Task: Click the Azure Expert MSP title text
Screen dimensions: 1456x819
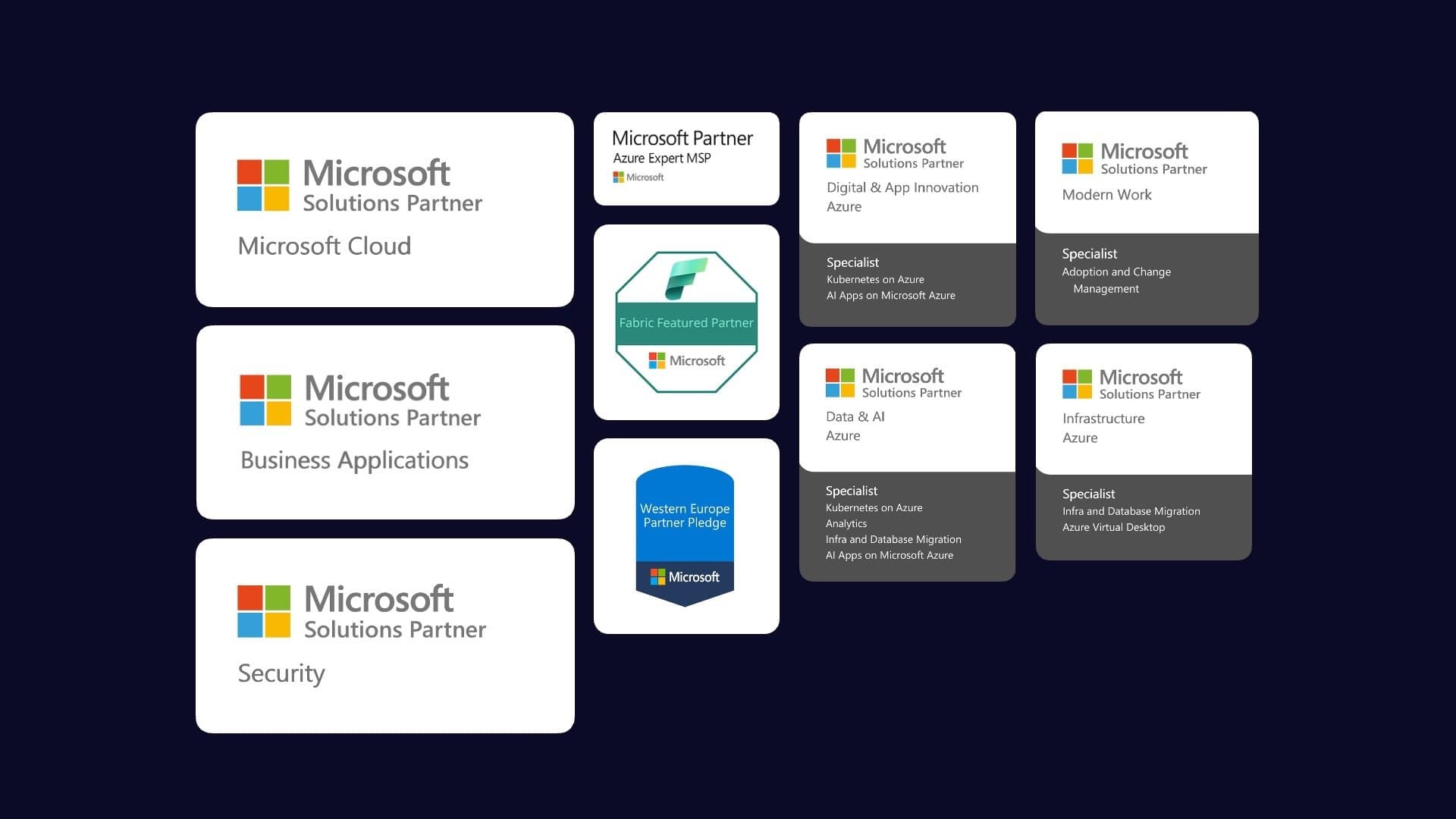Action: tap(662, 159)
